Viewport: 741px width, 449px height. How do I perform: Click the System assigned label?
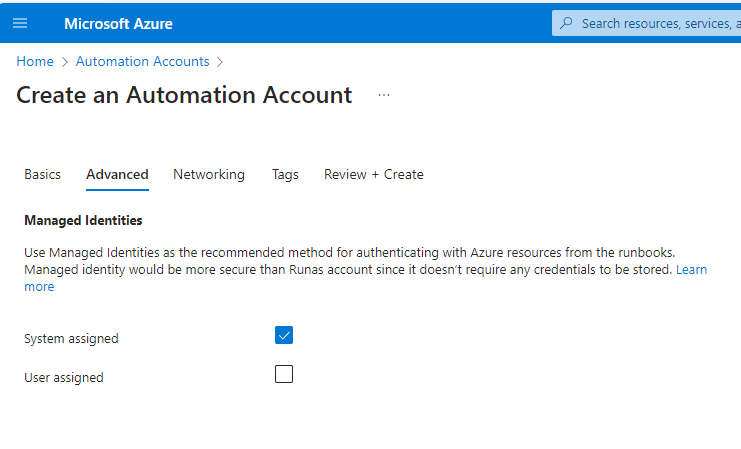[x=71, y=338]
